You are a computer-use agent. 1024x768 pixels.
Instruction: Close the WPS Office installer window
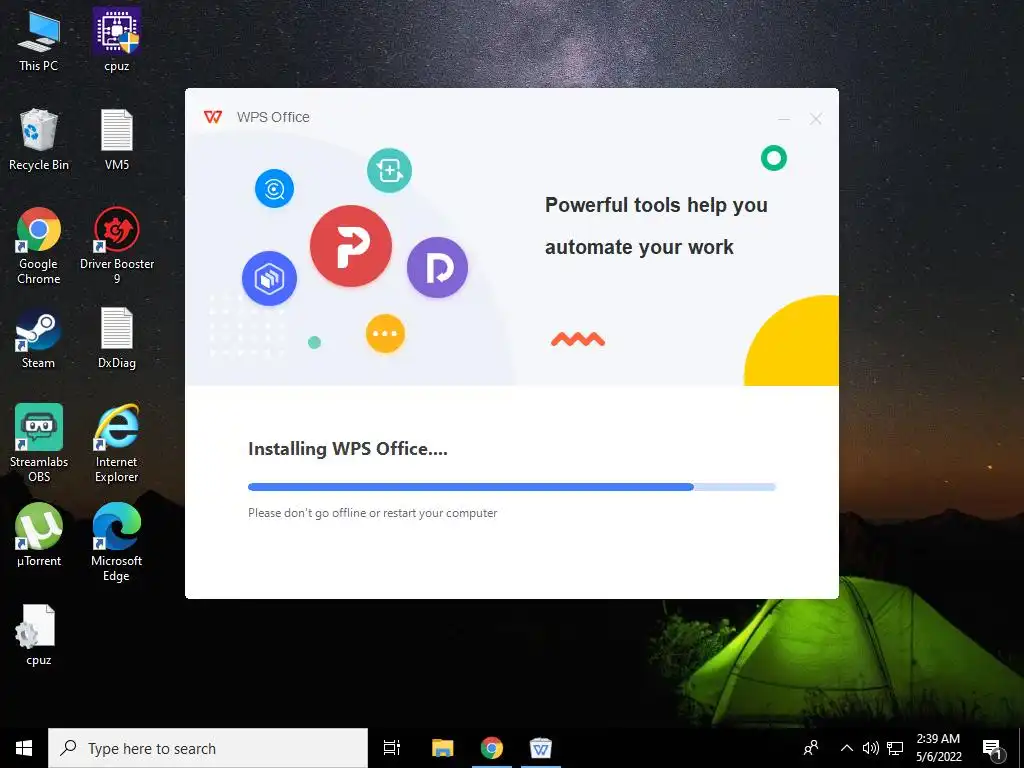tap(816, 119)
